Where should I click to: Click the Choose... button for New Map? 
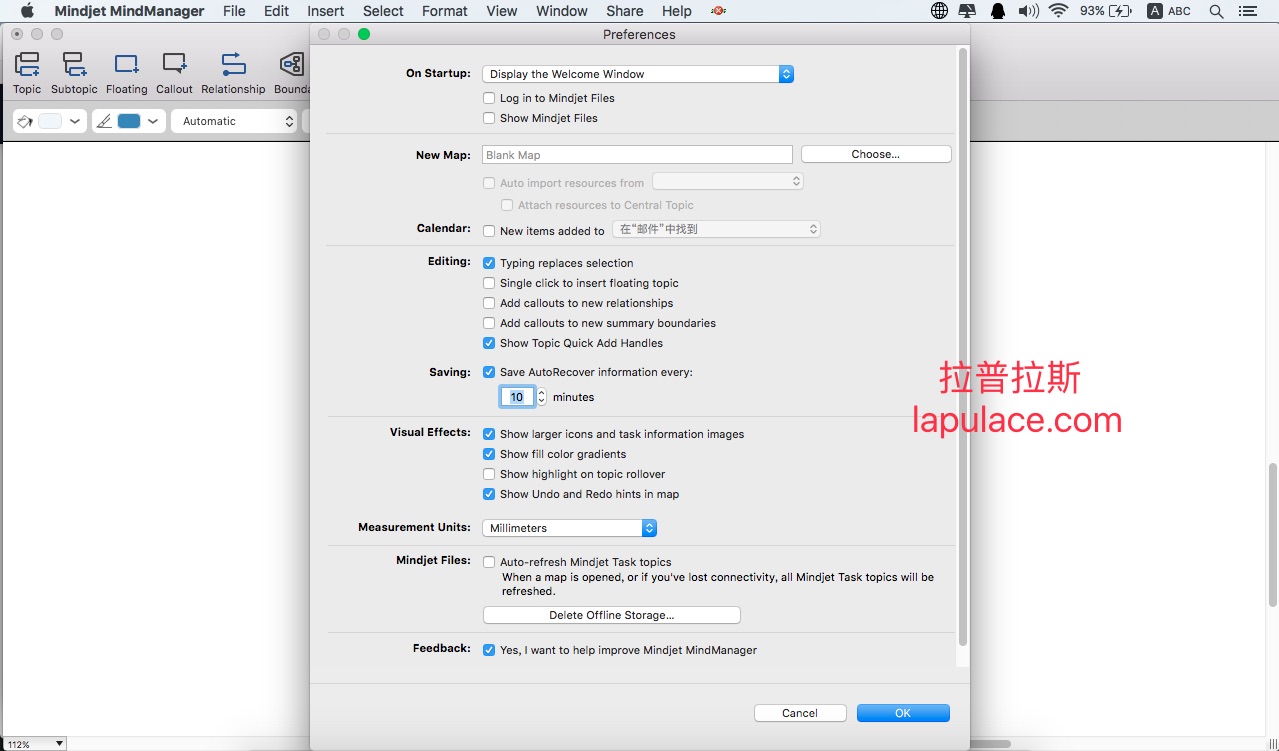[876, 154]
